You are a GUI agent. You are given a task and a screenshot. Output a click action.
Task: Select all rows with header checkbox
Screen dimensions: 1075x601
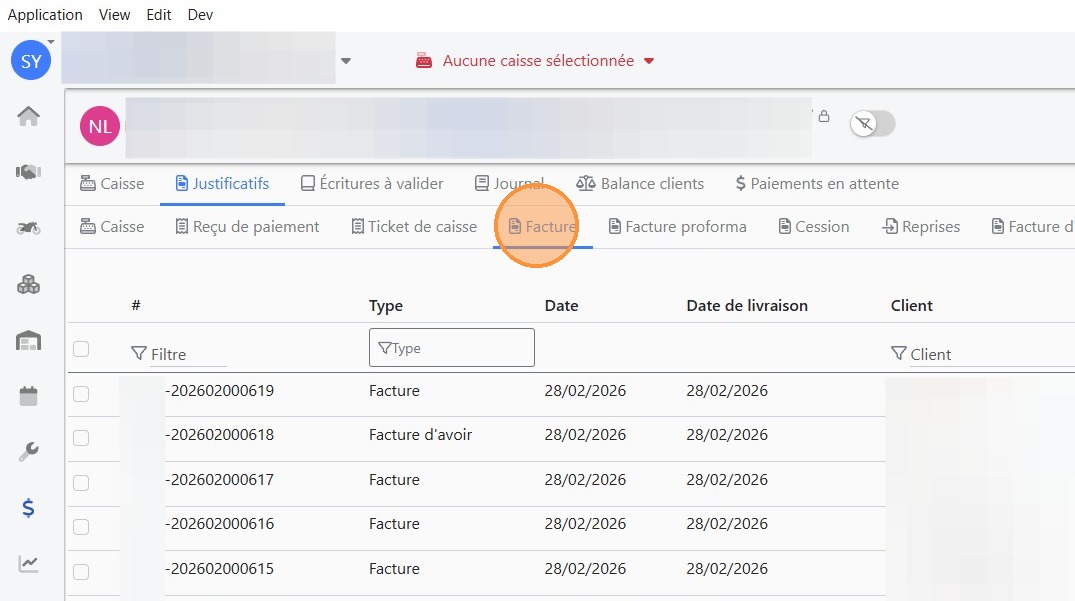click(x=81, y=349)
